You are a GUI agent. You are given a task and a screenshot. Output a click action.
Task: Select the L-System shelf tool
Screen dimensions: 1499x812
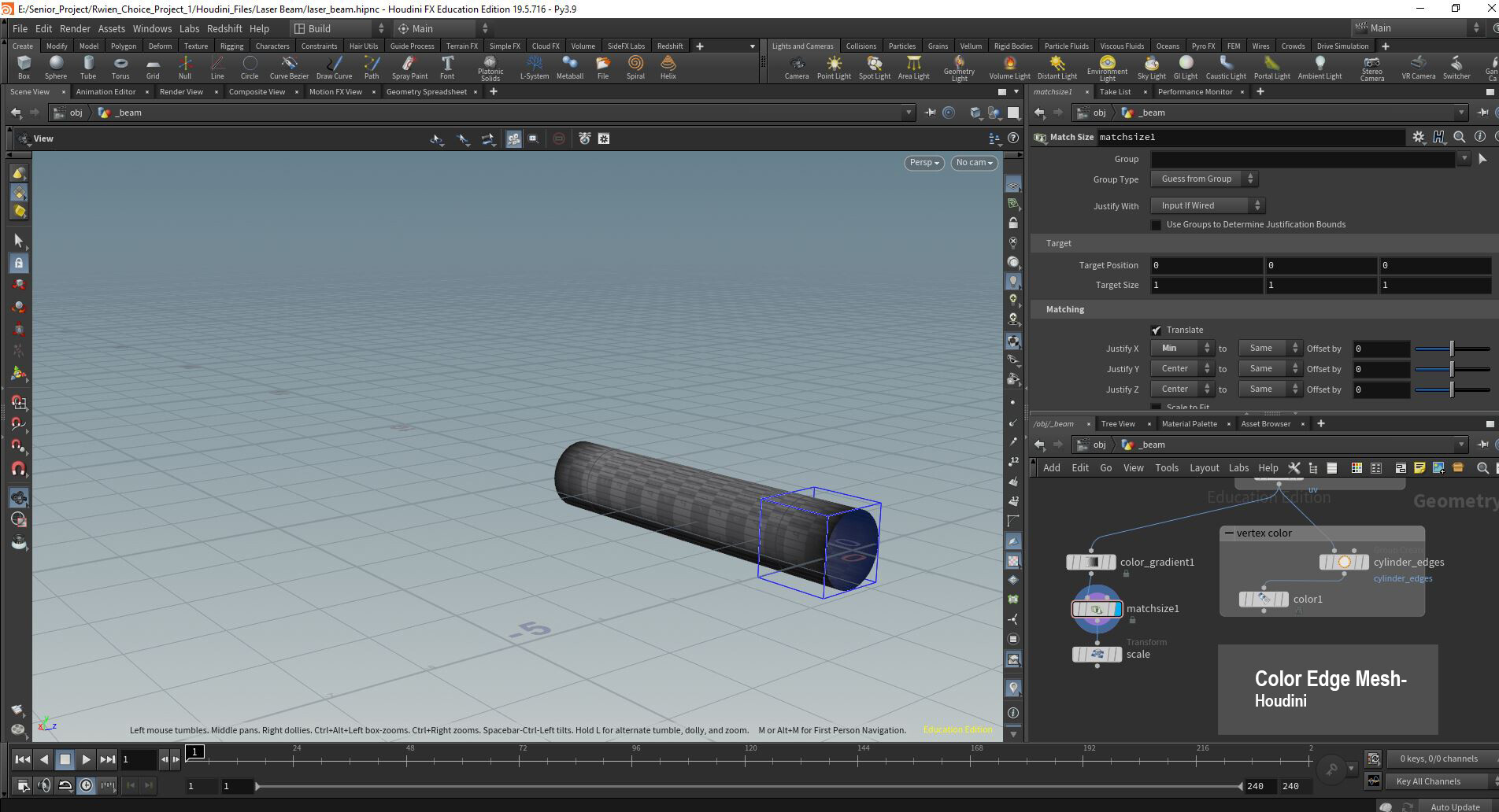click(x=534, y=66)
